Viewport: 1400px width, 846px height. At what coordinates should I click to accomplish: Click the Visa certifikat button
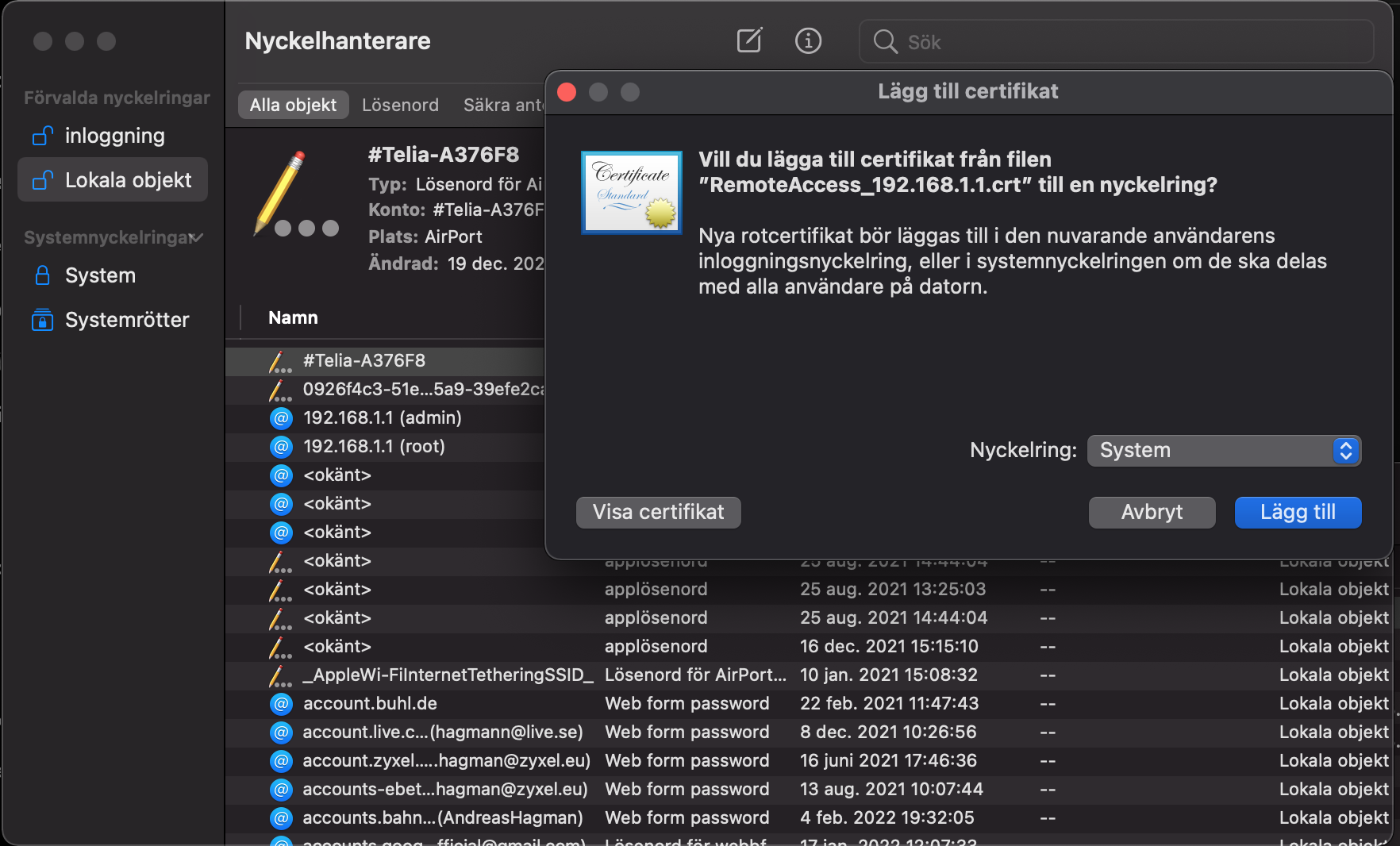click(x=658, y=513)
